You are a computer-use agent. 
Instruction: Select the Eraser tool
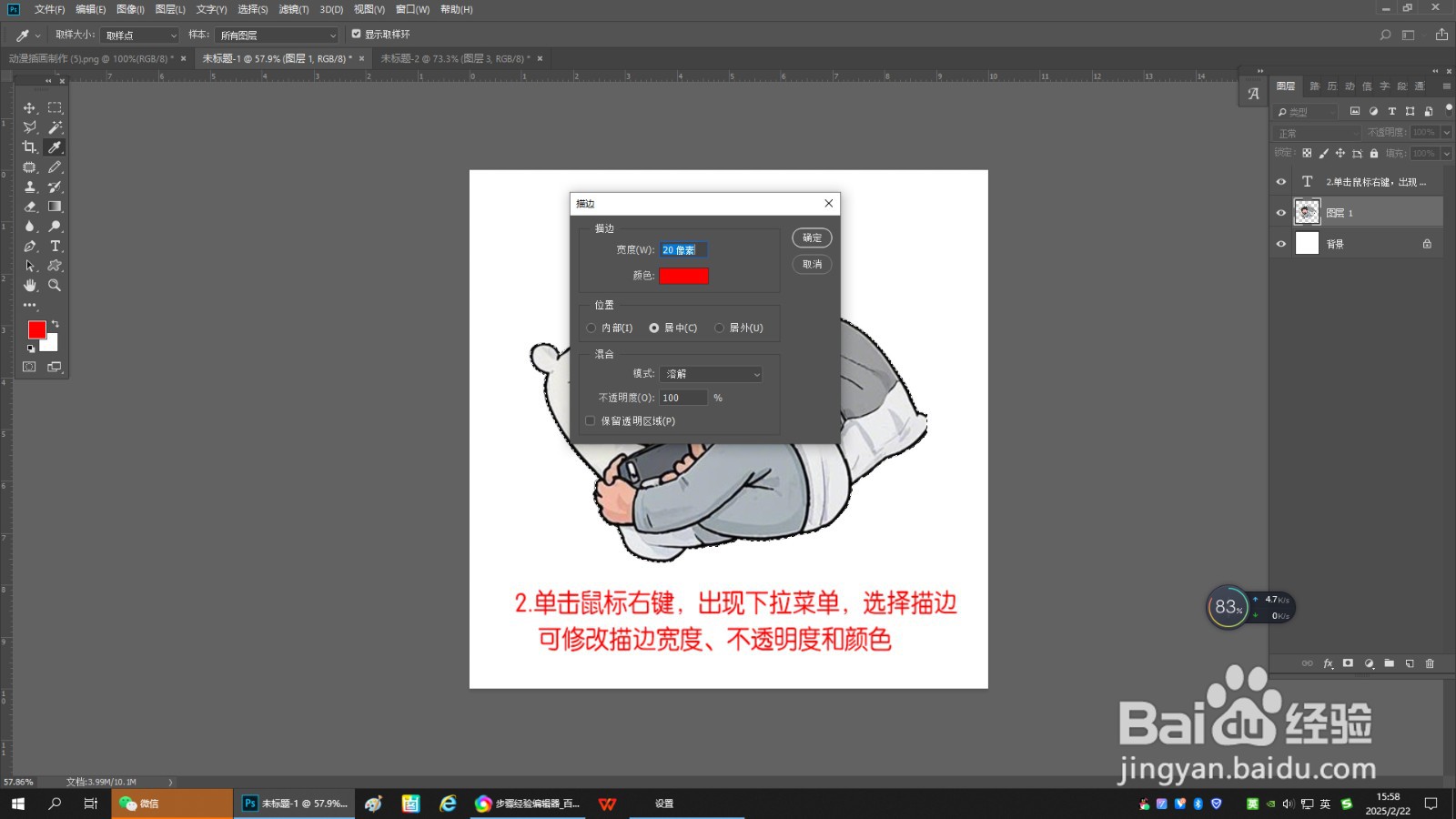pyautogui.click(x=30, y=207)
